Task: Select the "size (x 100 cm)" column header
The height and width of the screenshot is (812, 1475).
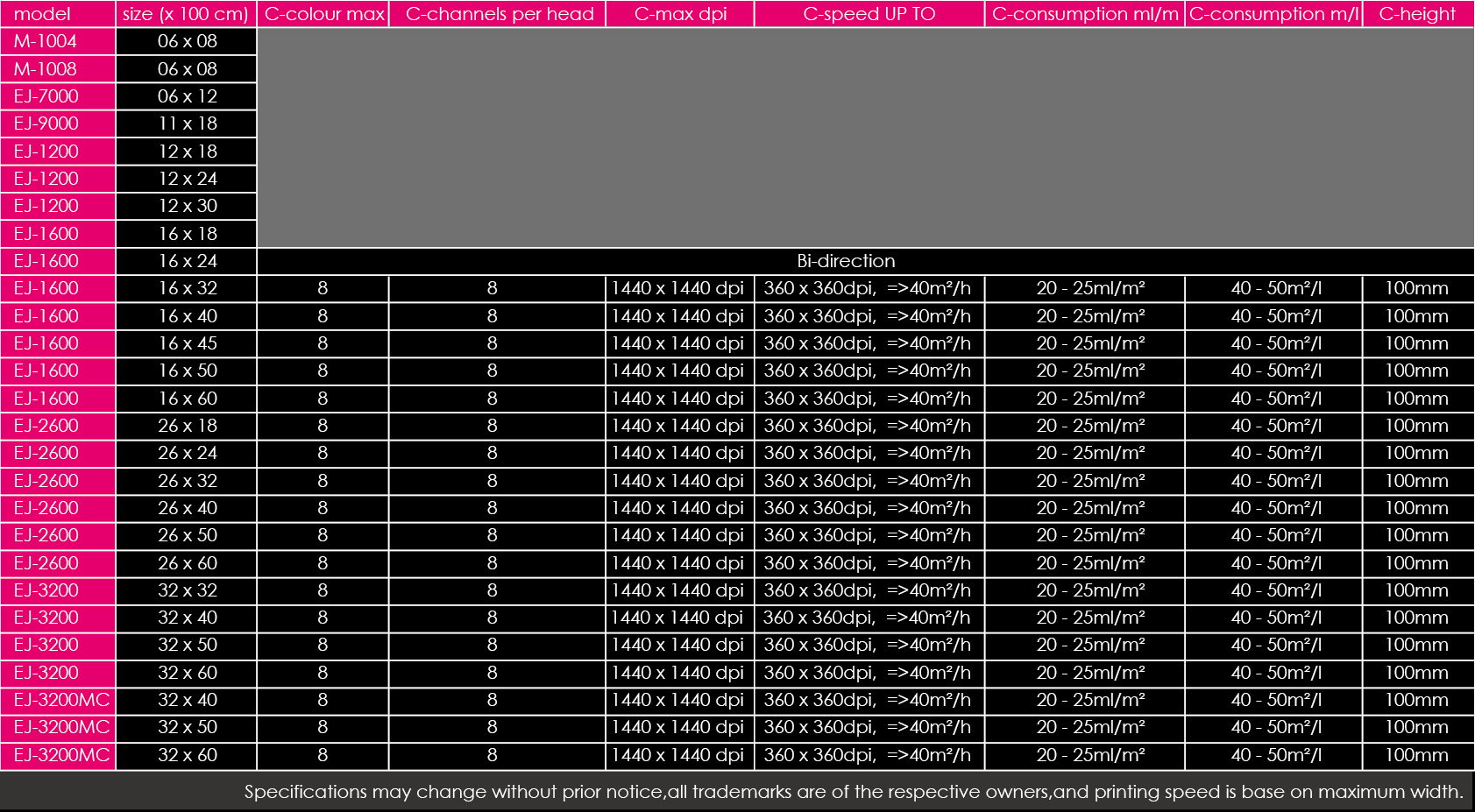Action: pyautogui.click(x=186, y=14)
